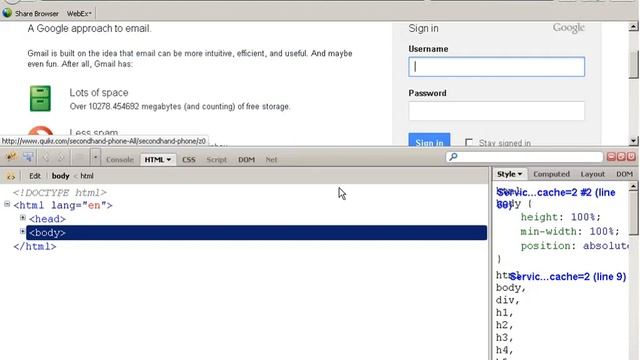Click the Firebug forward arrow

(61, 158)
